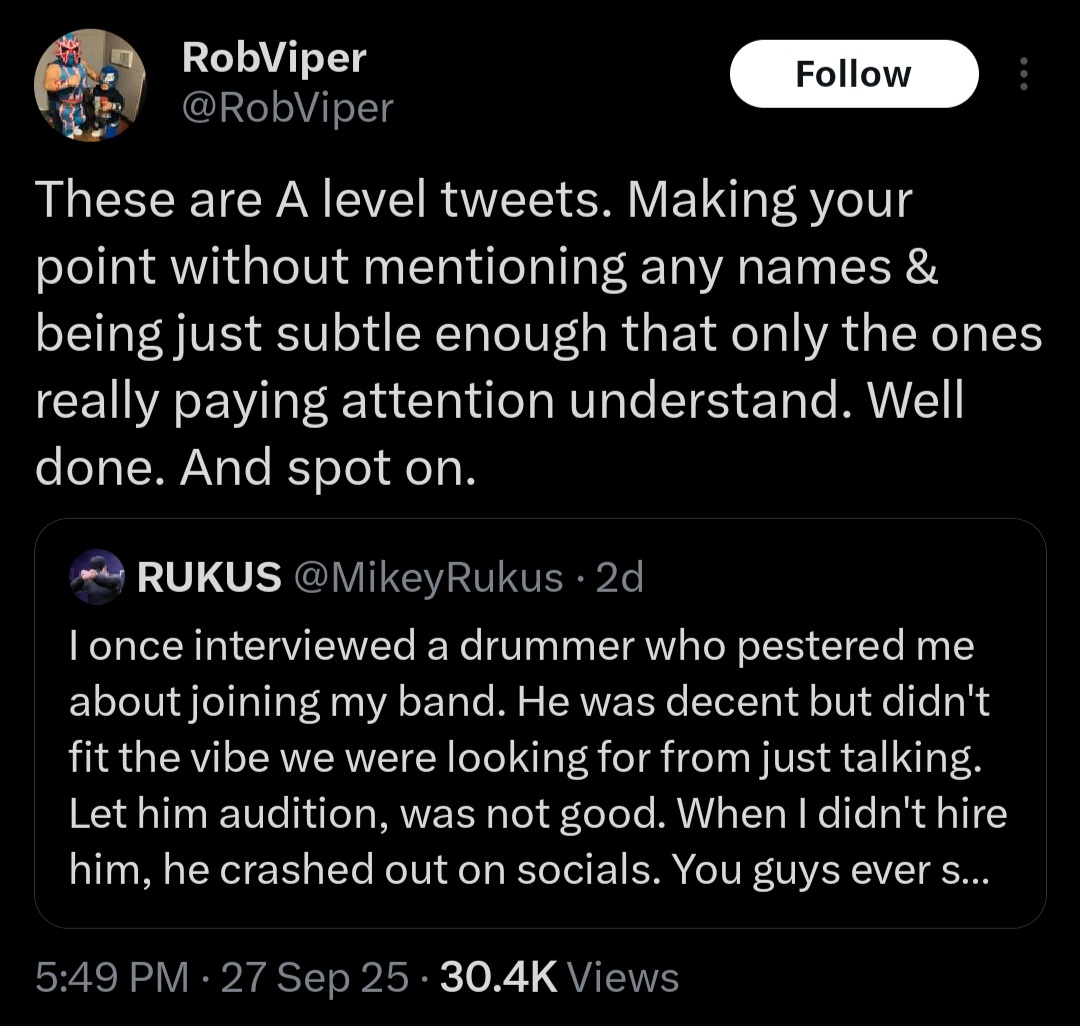The image size is (1080, 1026).
Task: Open the quoted tweet about the drummer
Action: [540, 760]
